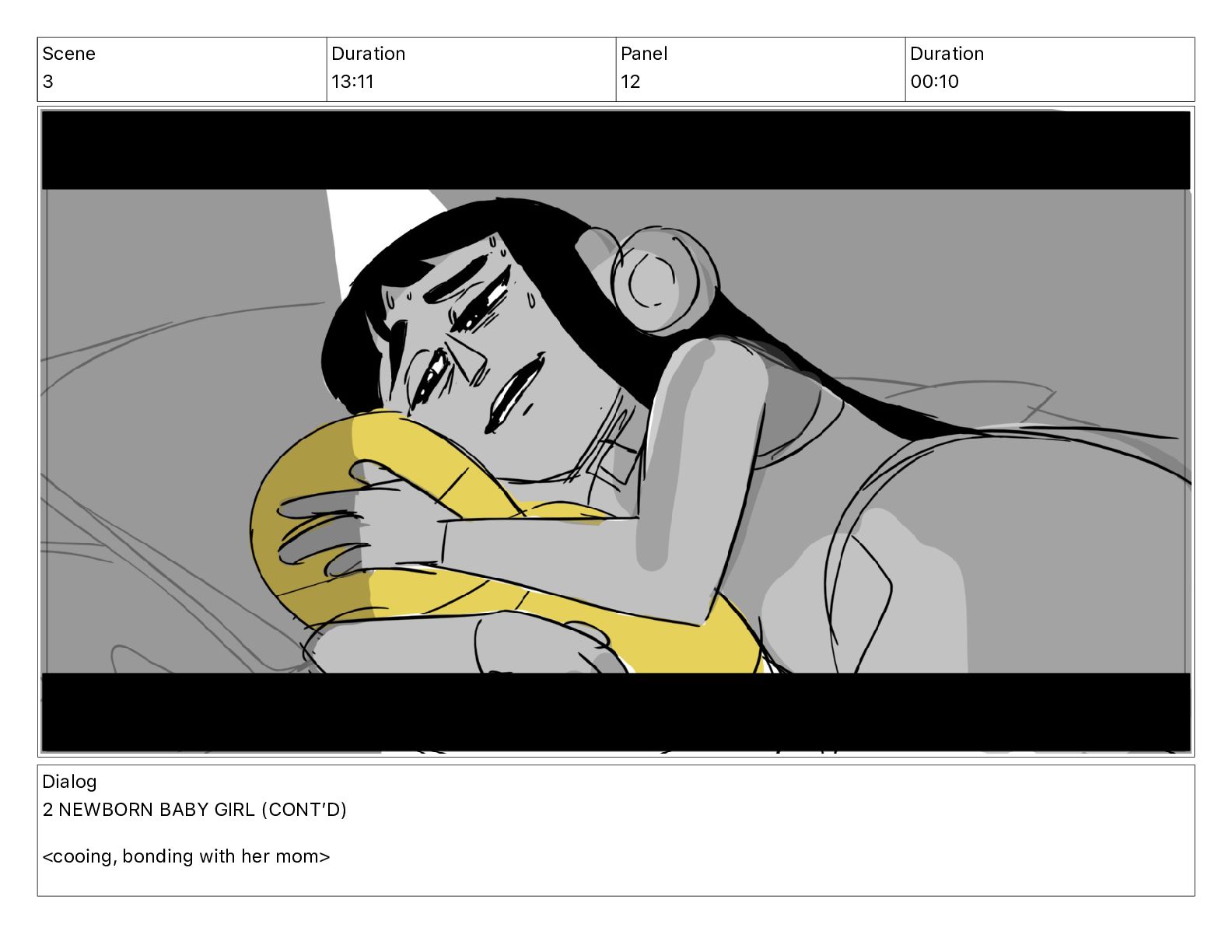Click the pillow sketch lines at left
This screenshot has height=952, width=1232.
[x=156, y=506]
